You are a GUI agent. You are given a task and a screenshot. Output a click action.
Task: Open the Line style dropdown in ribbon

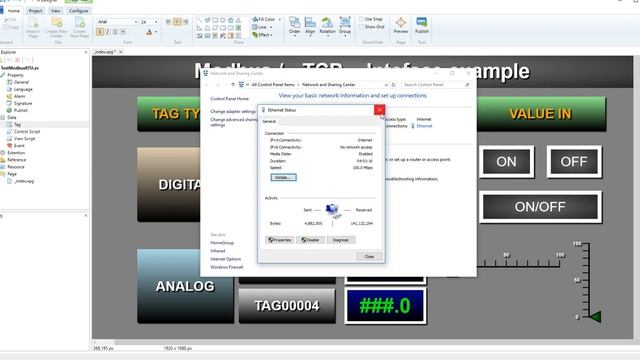tap(271, 27)
